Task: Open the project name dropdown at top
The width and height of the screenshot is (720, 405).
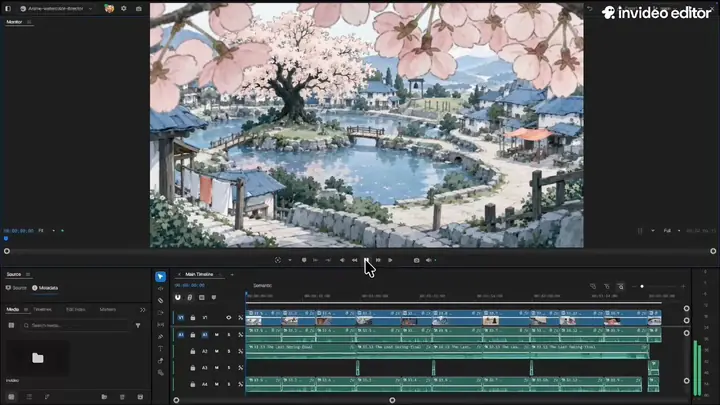Action: click(x=90, y=8)
